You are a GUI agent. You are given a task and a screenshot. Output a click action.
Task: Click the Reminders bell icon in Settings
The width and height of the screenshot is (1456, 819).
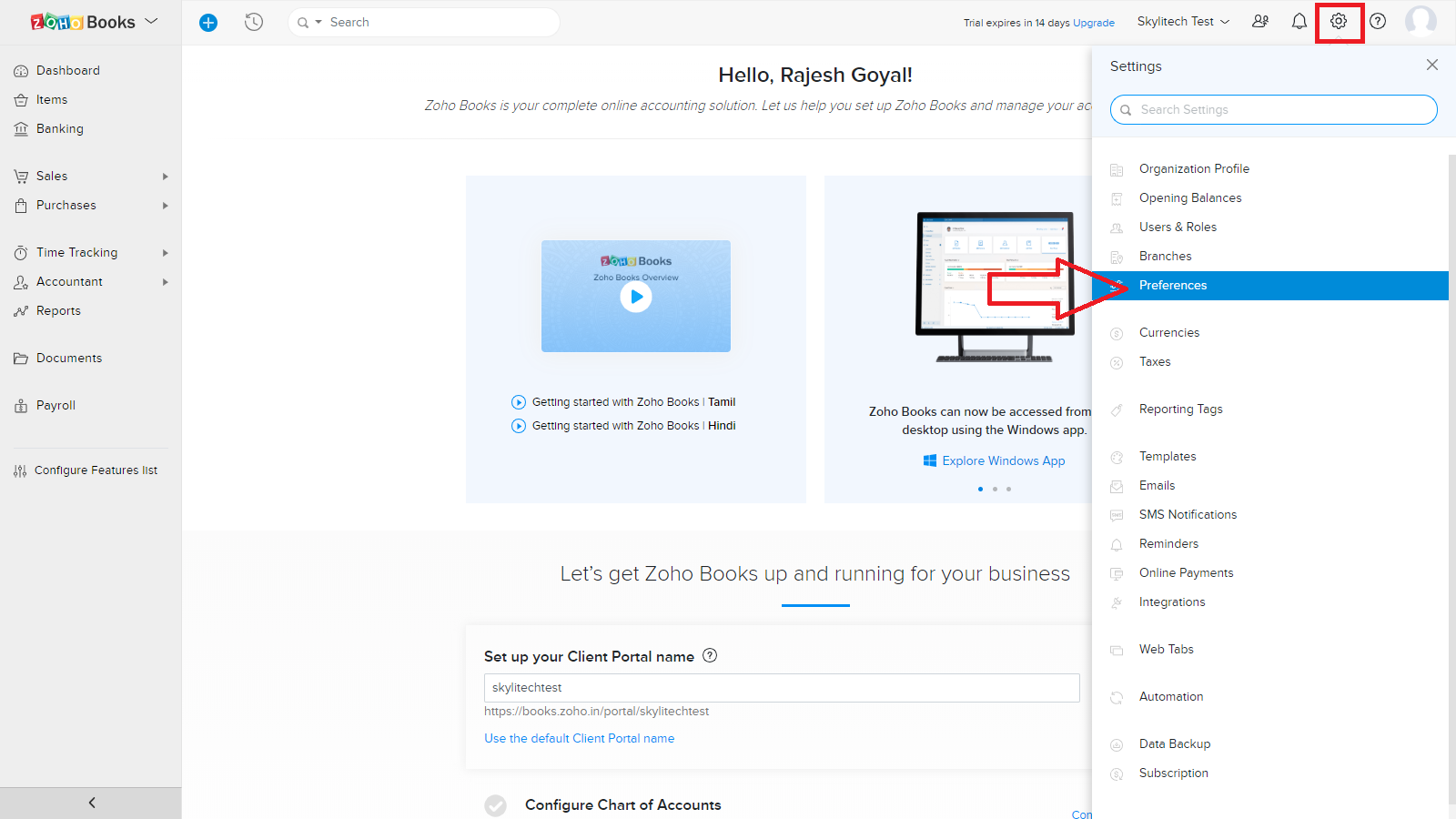point(1117,544)
